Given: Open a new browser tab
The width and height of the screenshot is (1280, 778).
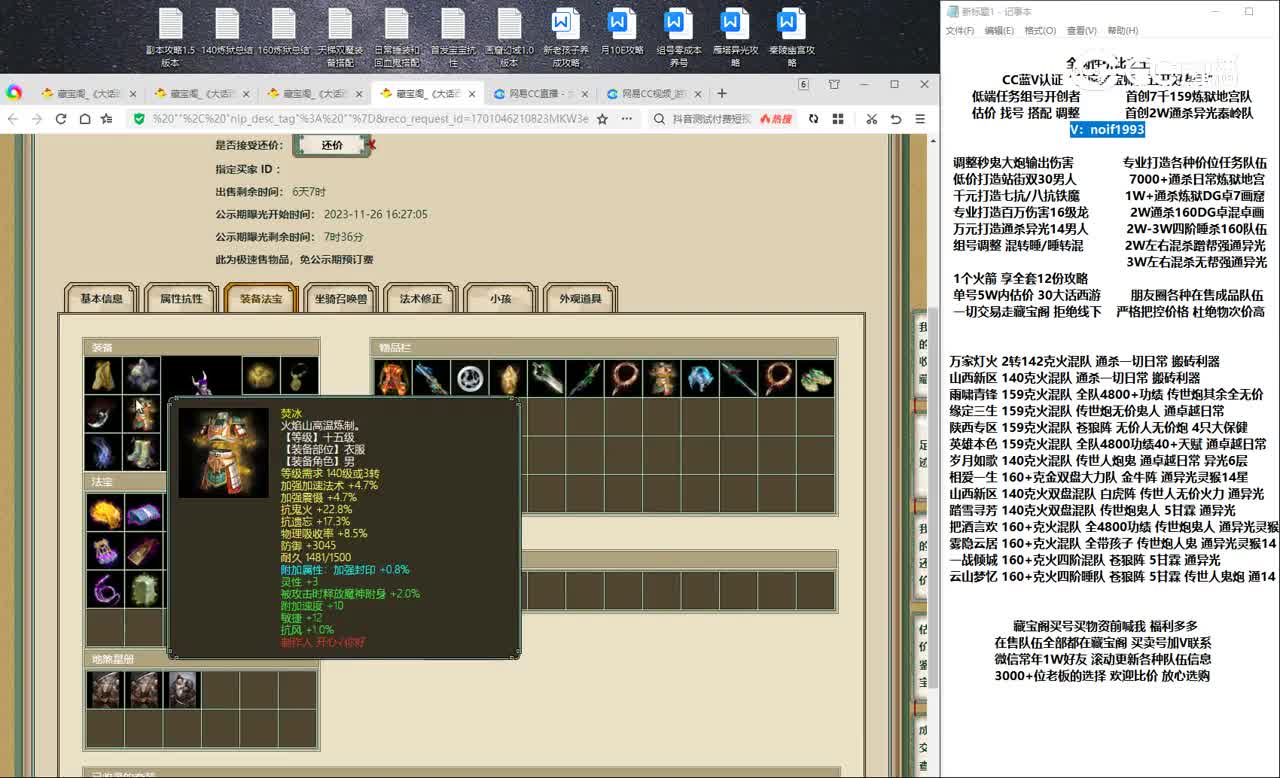Looking at the screenshot, I should coord(722,93).
